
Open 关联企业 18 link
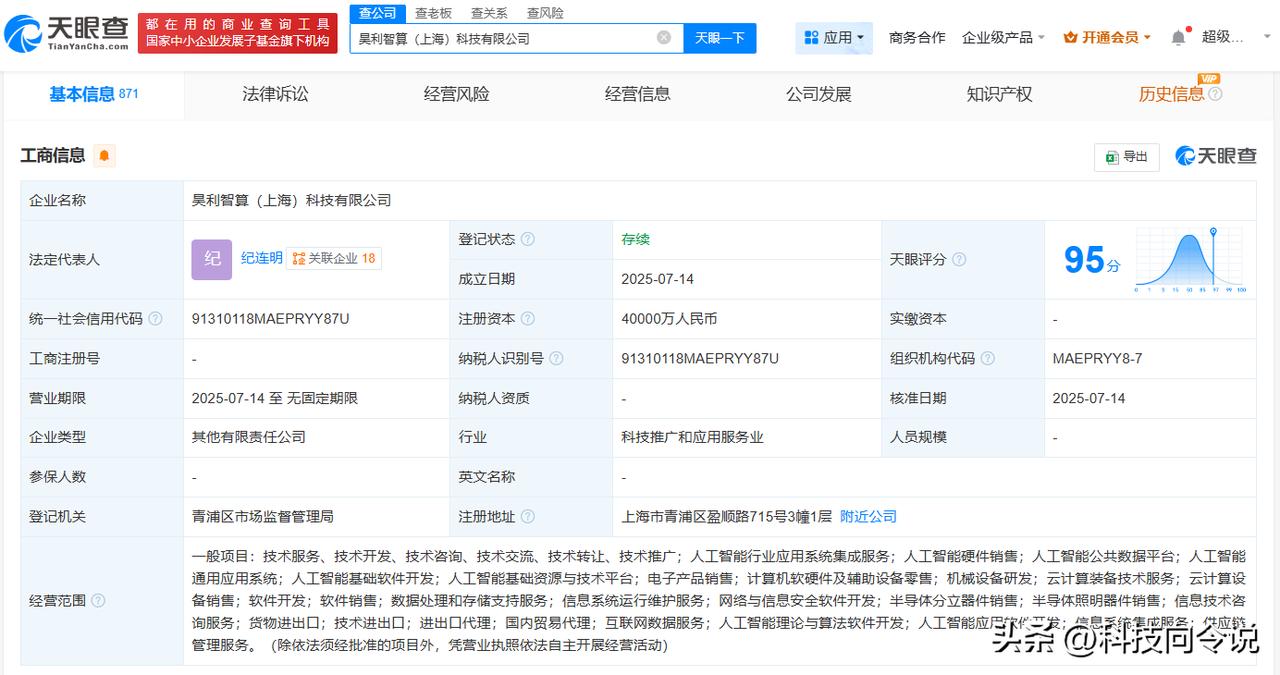(334, 258)
